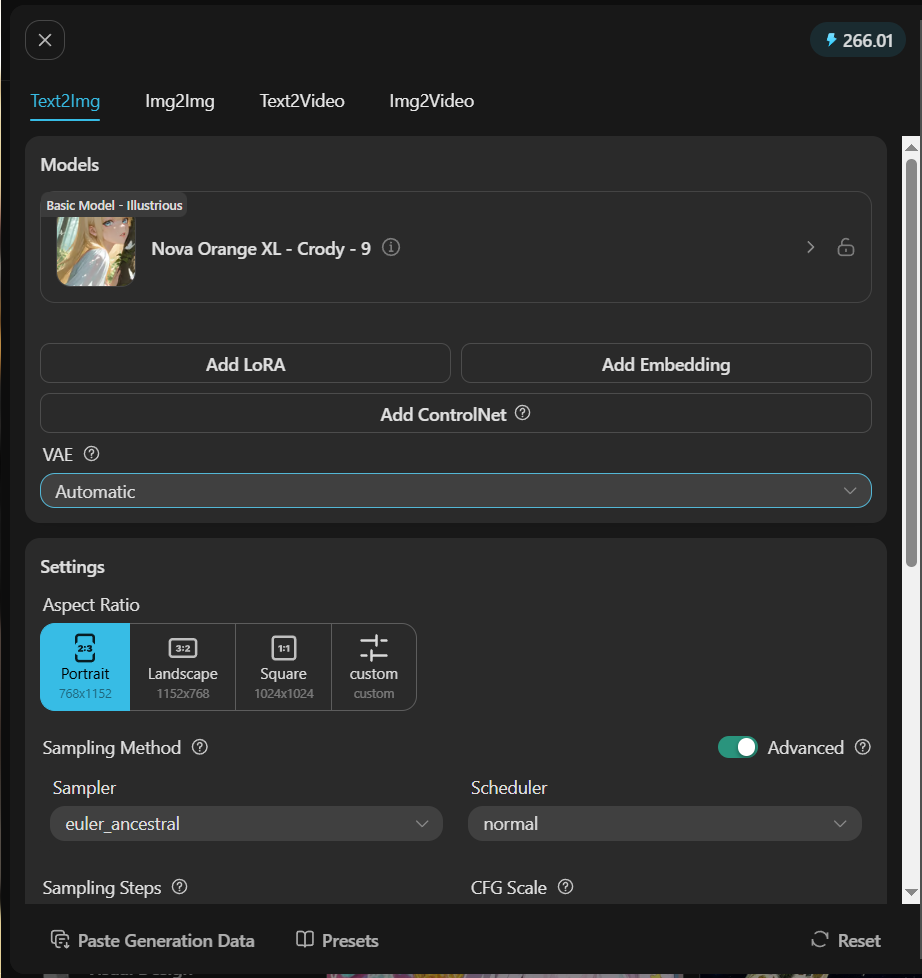
Task: Open the Scheduler normal dropdown
Action: pos(665,824)
